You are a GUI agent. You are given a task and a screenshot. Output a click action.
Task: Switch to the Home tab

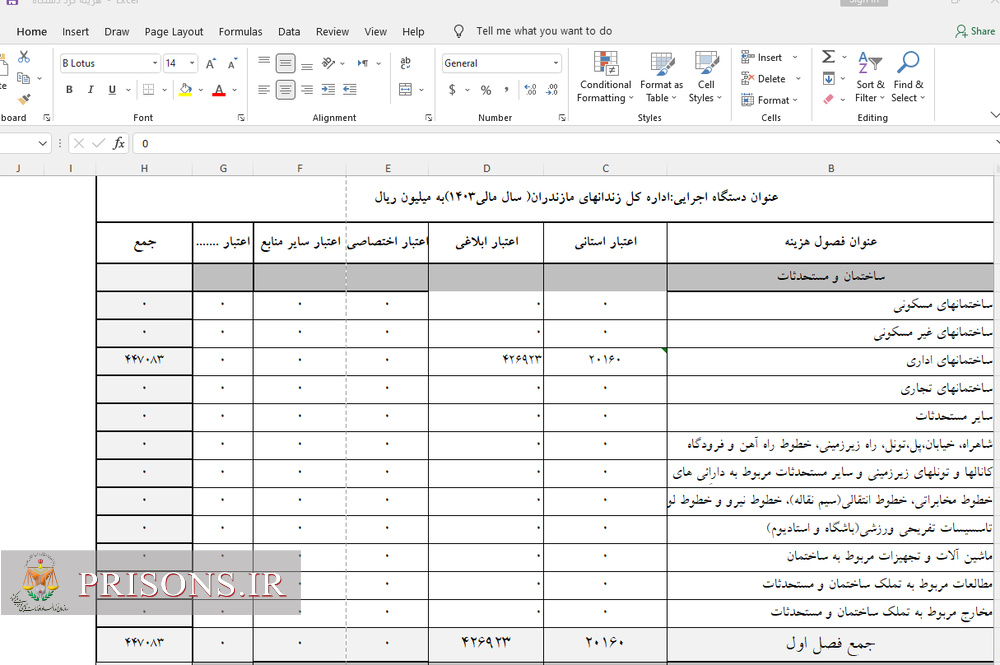click(x=32, y=32)
